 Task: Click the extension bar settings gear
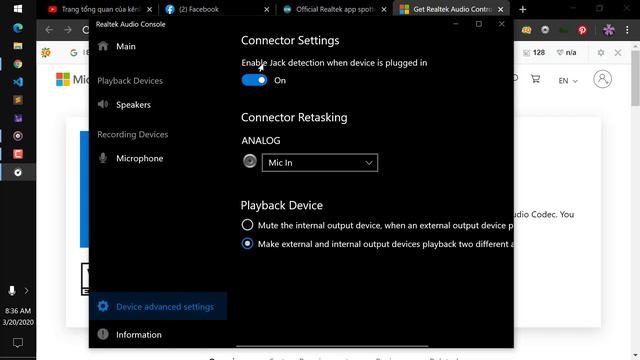tap(601, 53)
